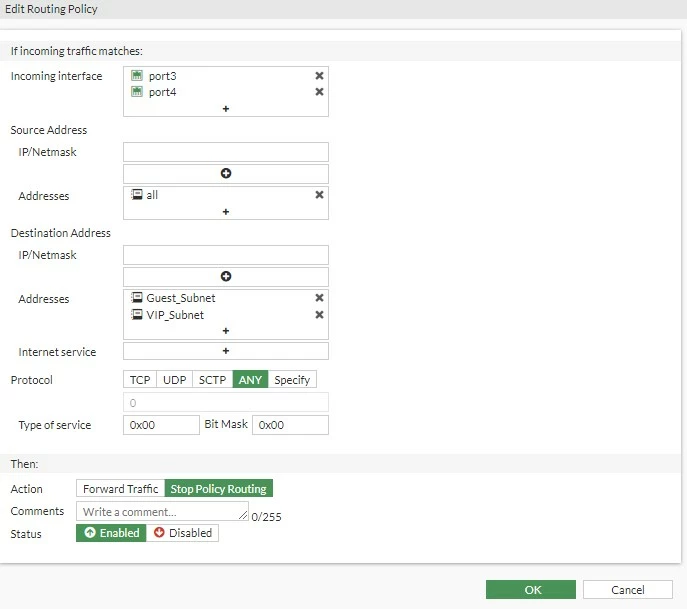Remove VIP_Subnet from destination addresses
Viewport: 687px width, 609px height.
(x=319, y=315)
